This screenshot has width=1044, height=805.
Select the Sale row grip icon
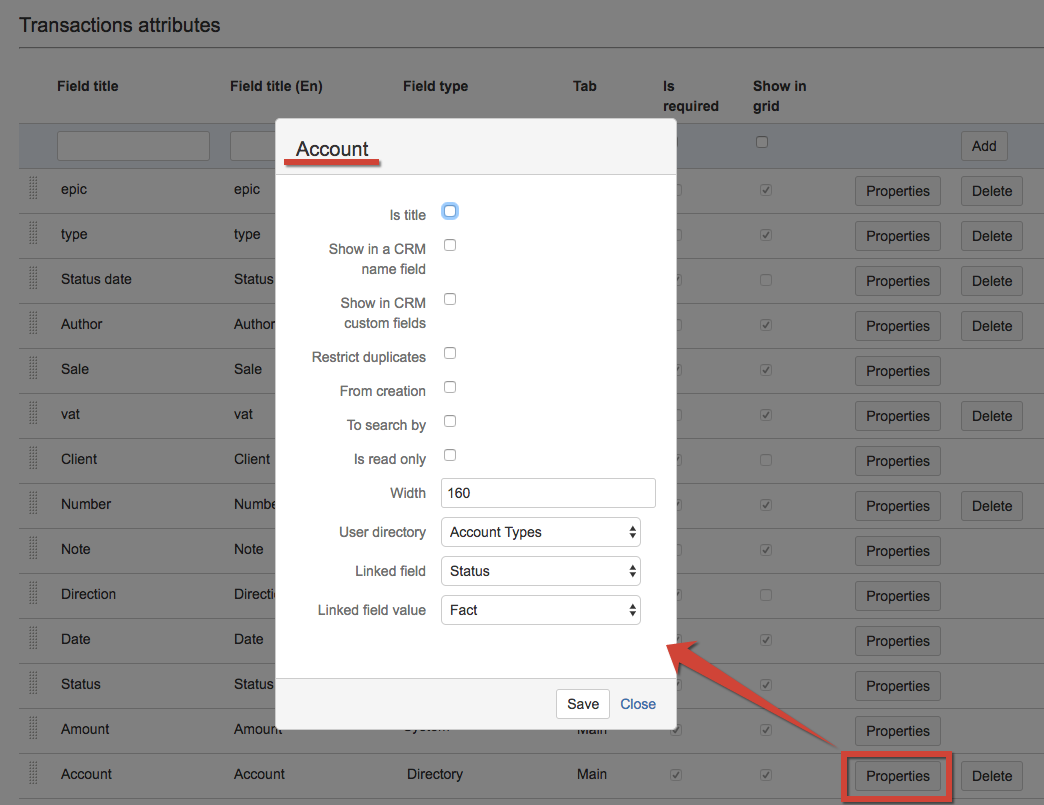[x=33, y=369]
